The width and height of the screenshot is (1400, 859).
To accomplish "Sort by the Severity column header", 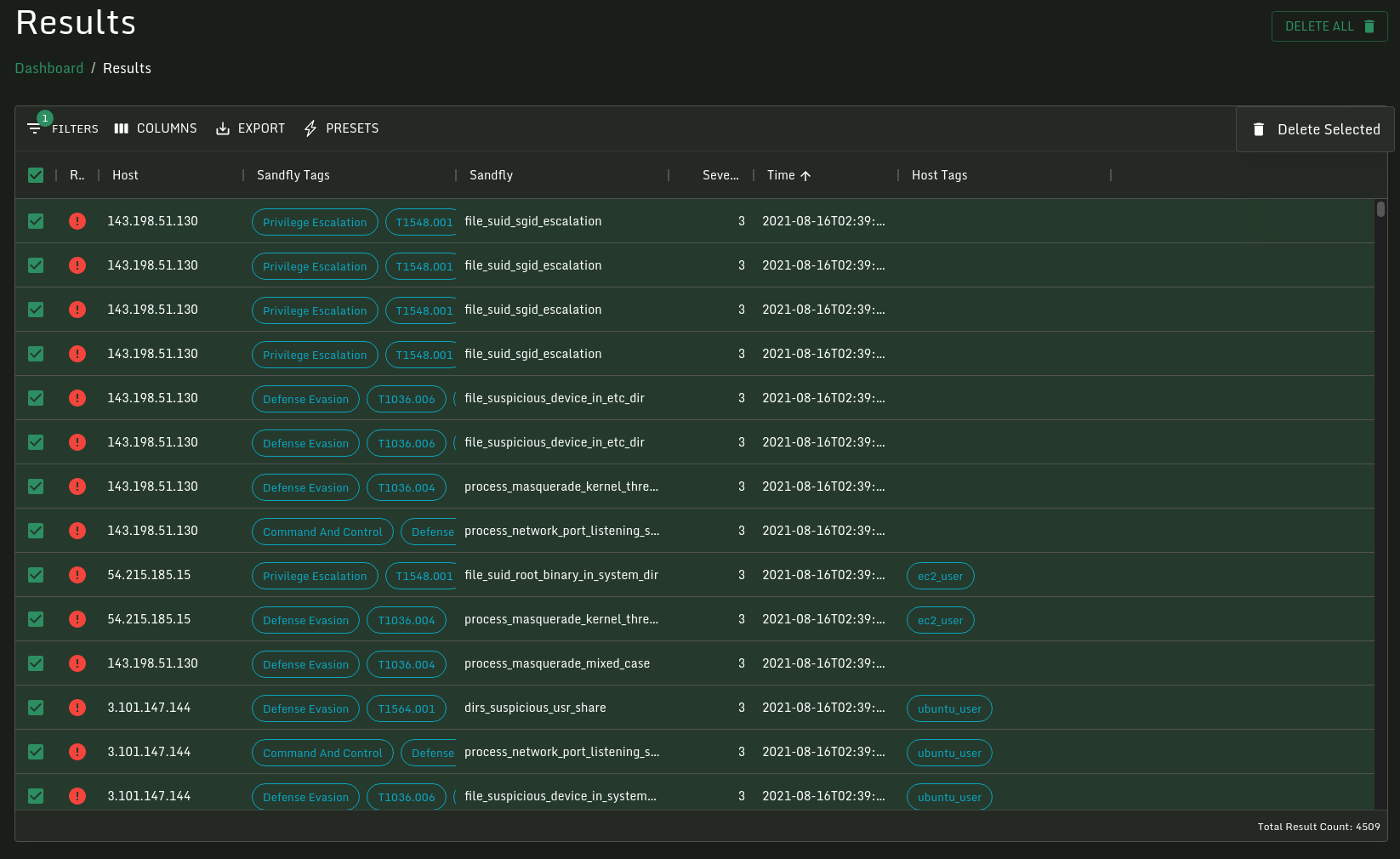I will click(x=720, y=175).
